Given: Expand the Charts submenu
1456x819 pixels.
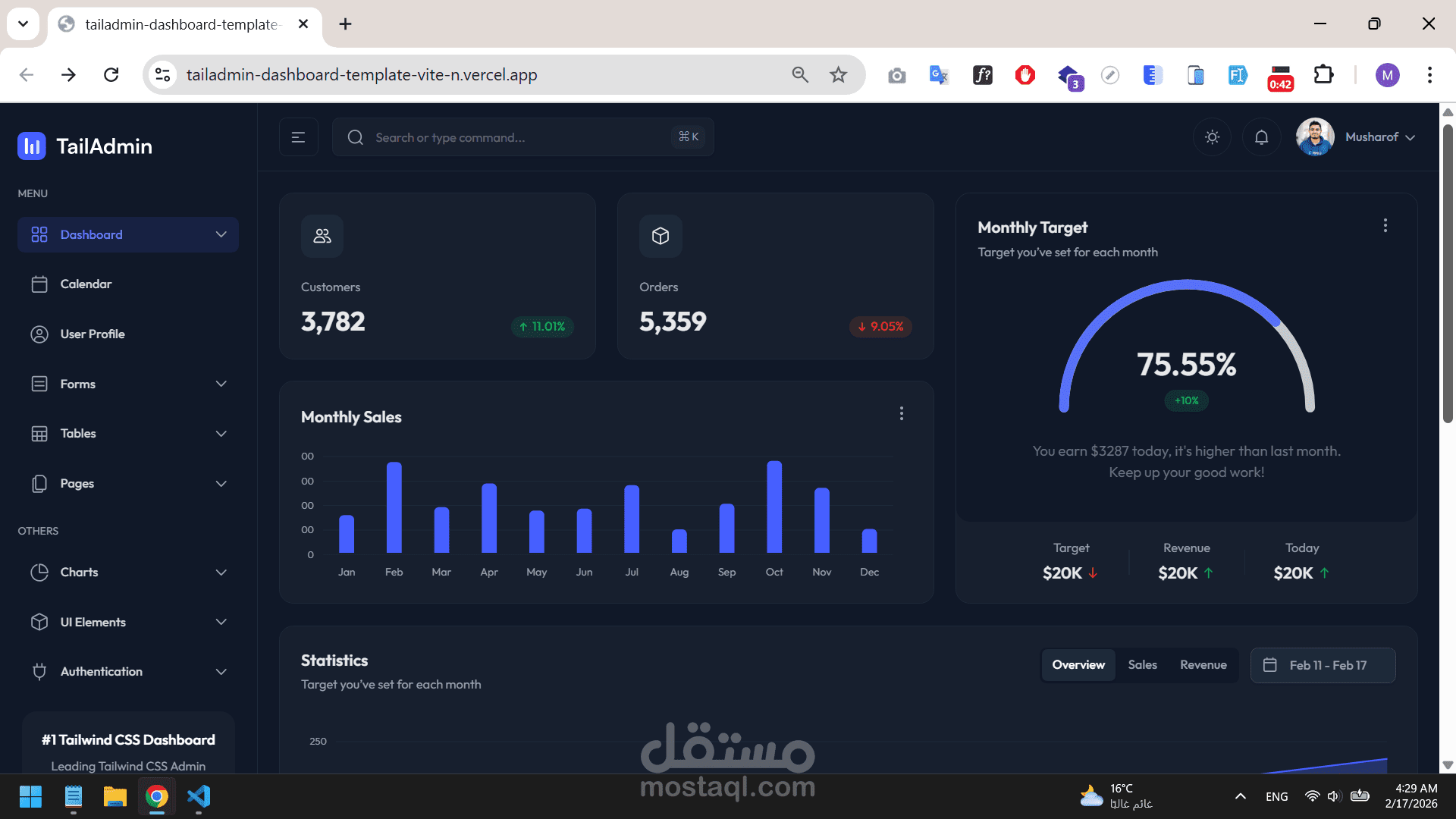Looking at the screenshot, I should click(127, 572).
